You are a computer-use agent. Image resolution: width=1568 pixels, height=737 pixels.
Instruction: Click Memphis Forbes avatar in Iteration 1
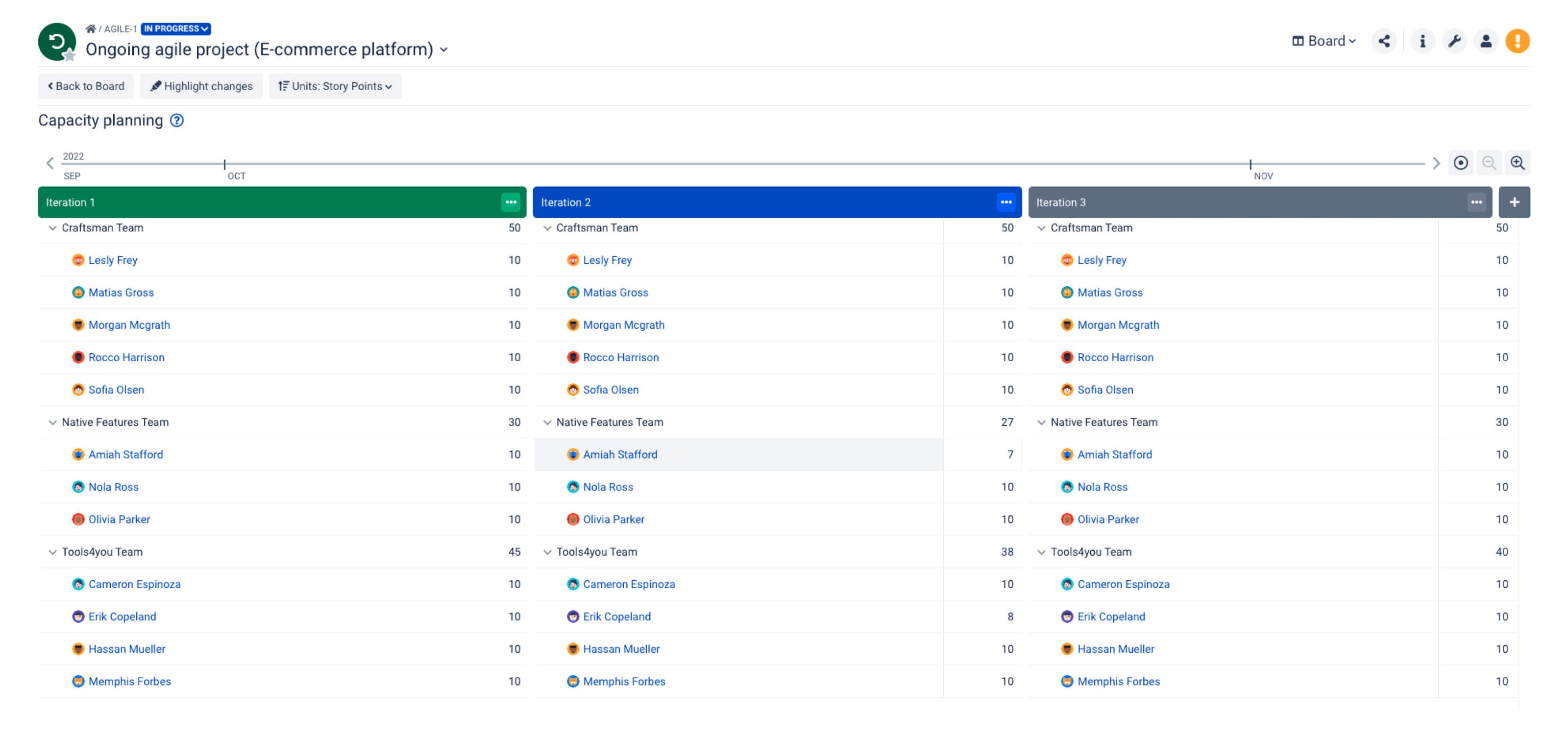[78, 681]
